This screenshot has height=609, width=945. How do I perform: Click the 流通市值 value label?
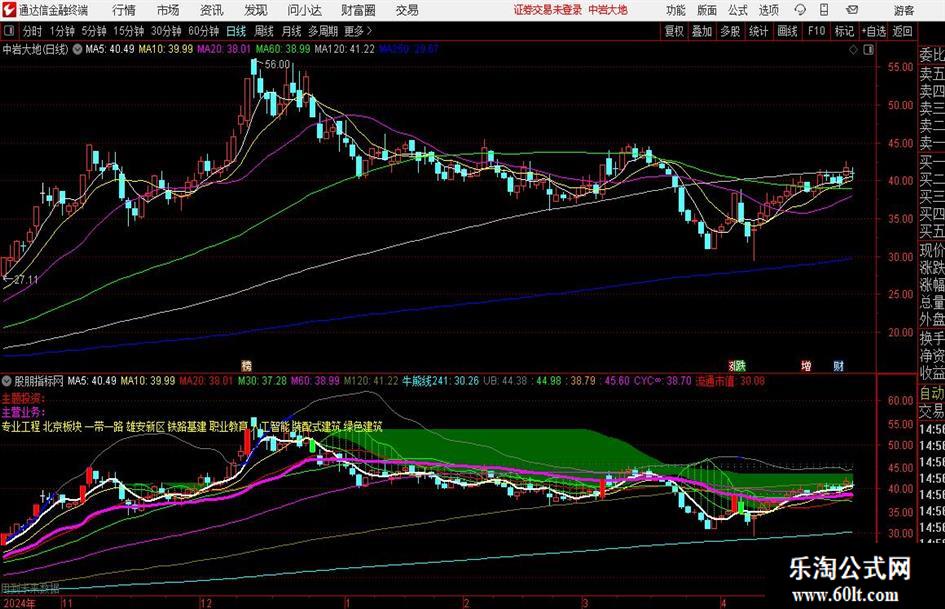[730, 381]
